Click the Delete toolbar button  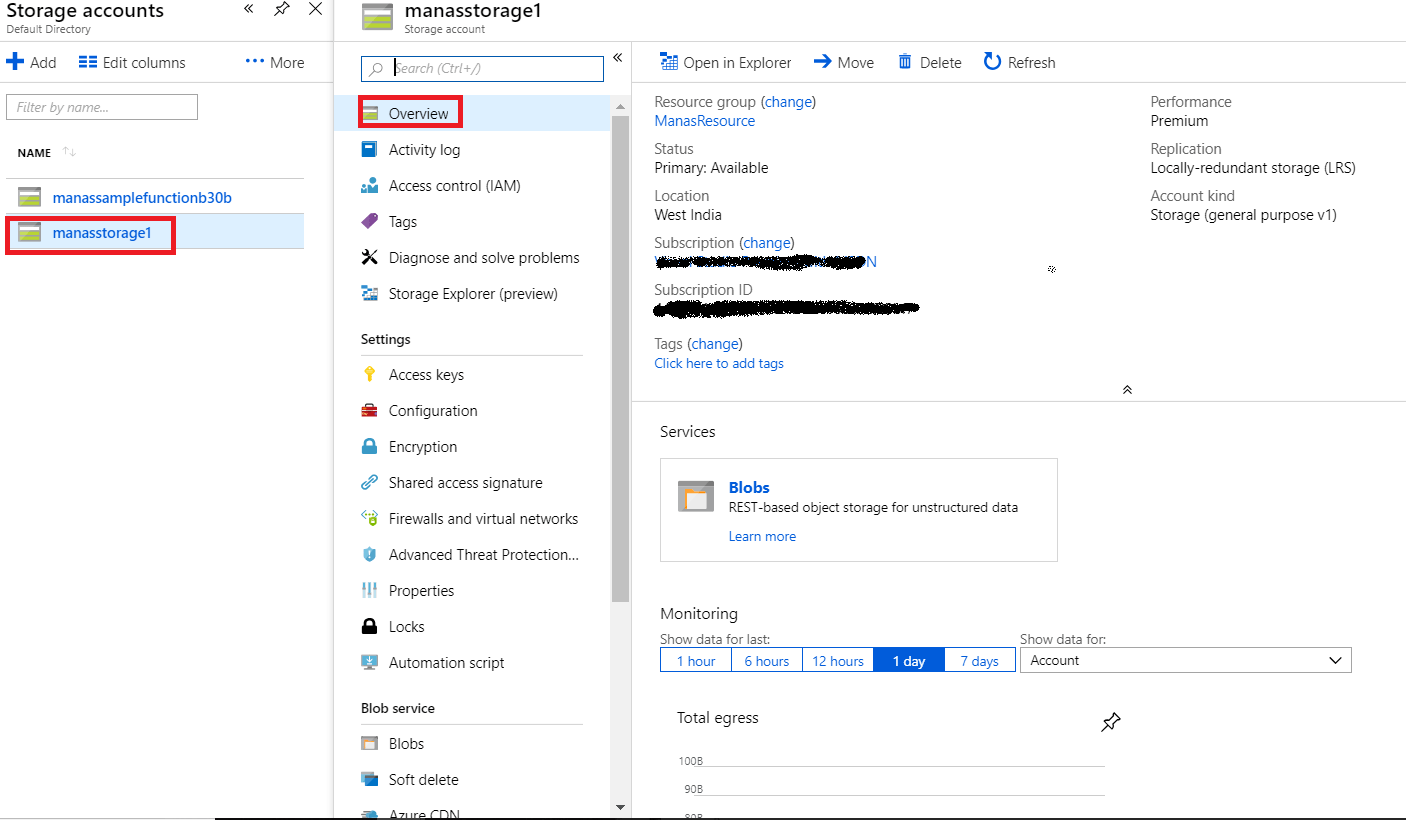click(930, 62)
